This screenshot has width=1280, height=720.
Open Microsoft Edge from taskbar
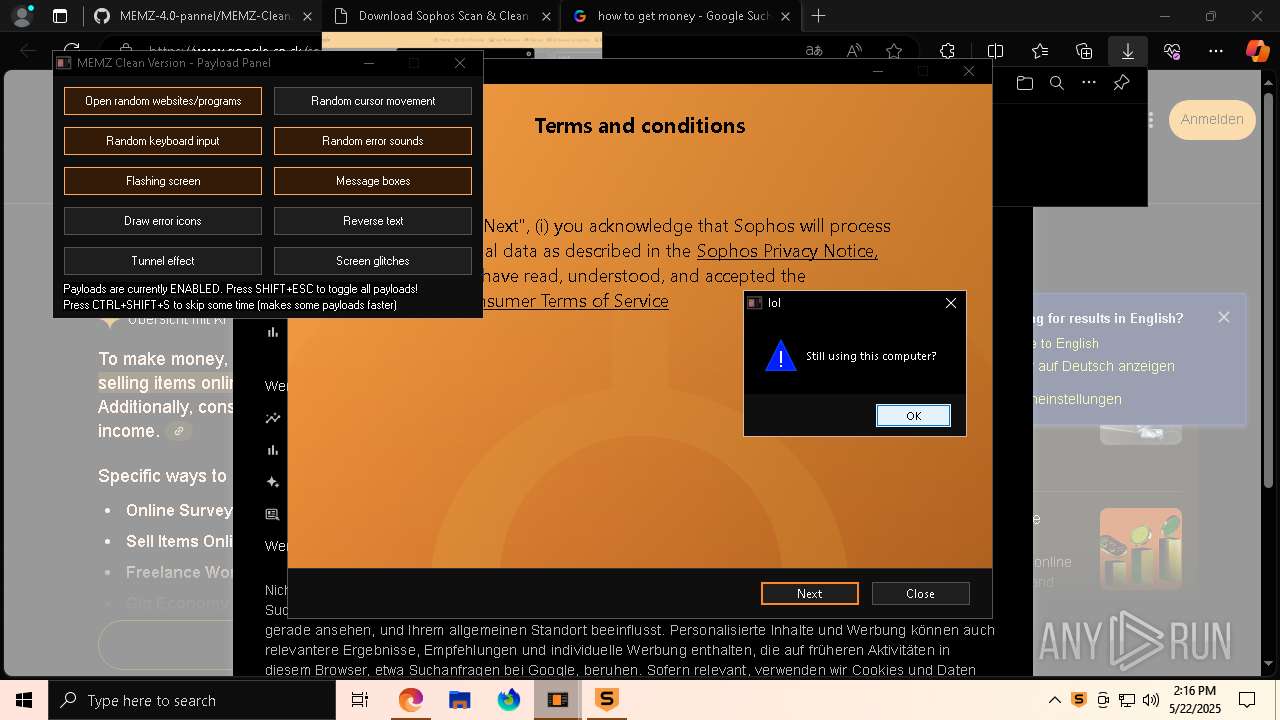click(x=411, y=700)
